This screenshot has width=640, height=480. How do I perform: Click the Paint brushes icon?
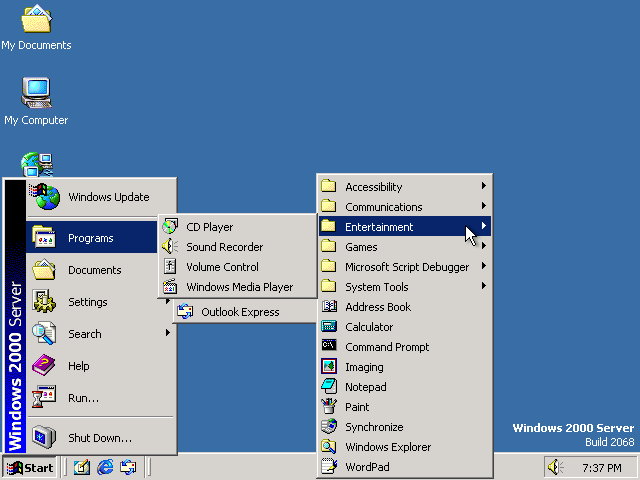(x=329, y=406)
